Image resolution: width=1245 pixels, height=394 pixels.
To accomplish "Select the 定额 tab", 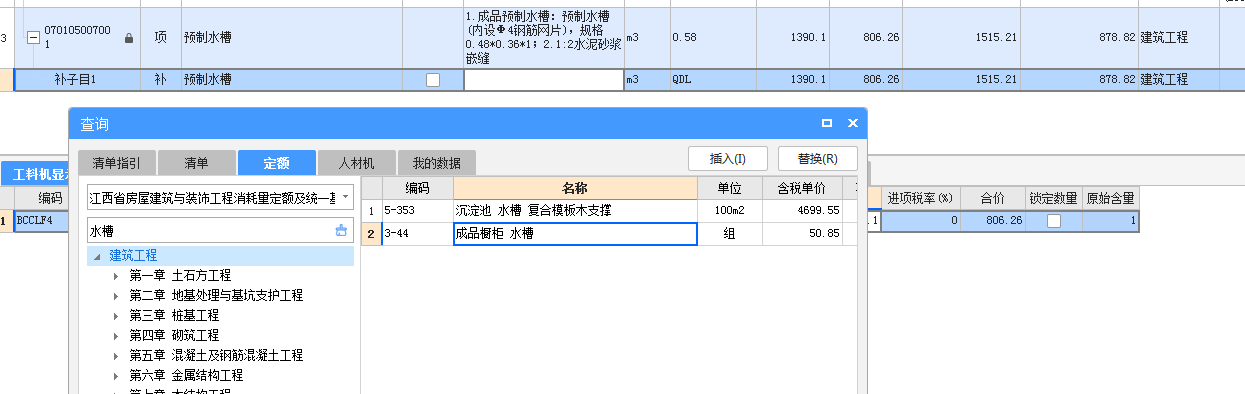I will (x=276, y=163).
